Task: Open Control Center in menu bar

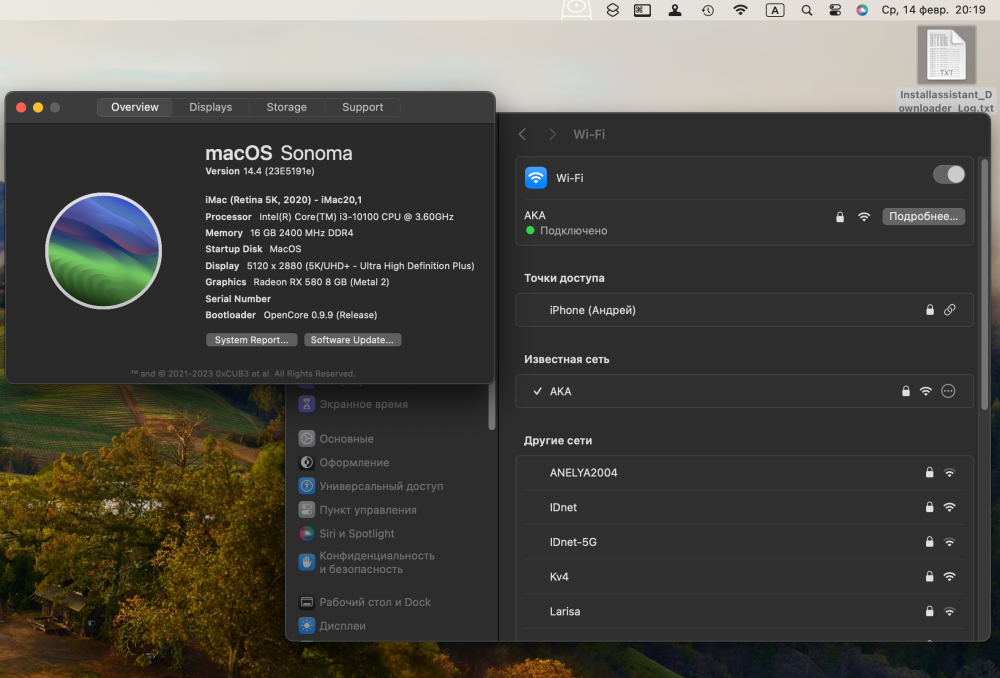Action: click(x=835, y=10)
